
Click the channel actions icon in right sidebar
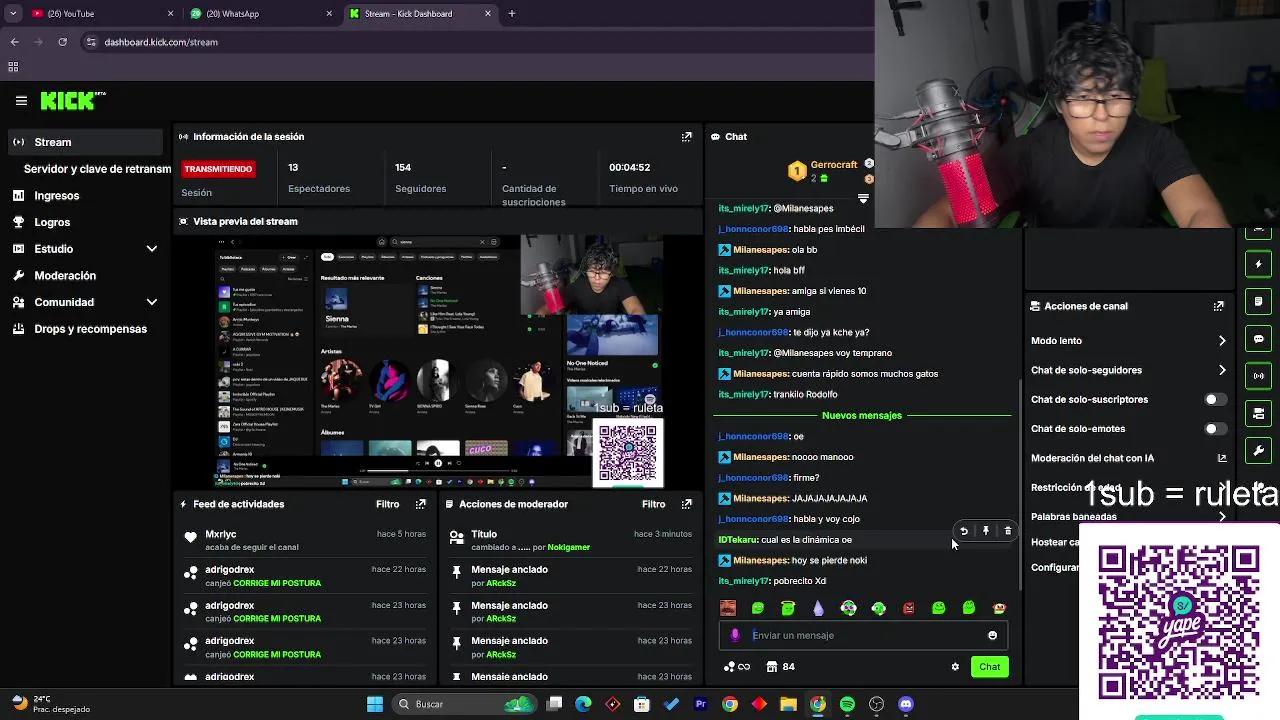pos(1259,413)
